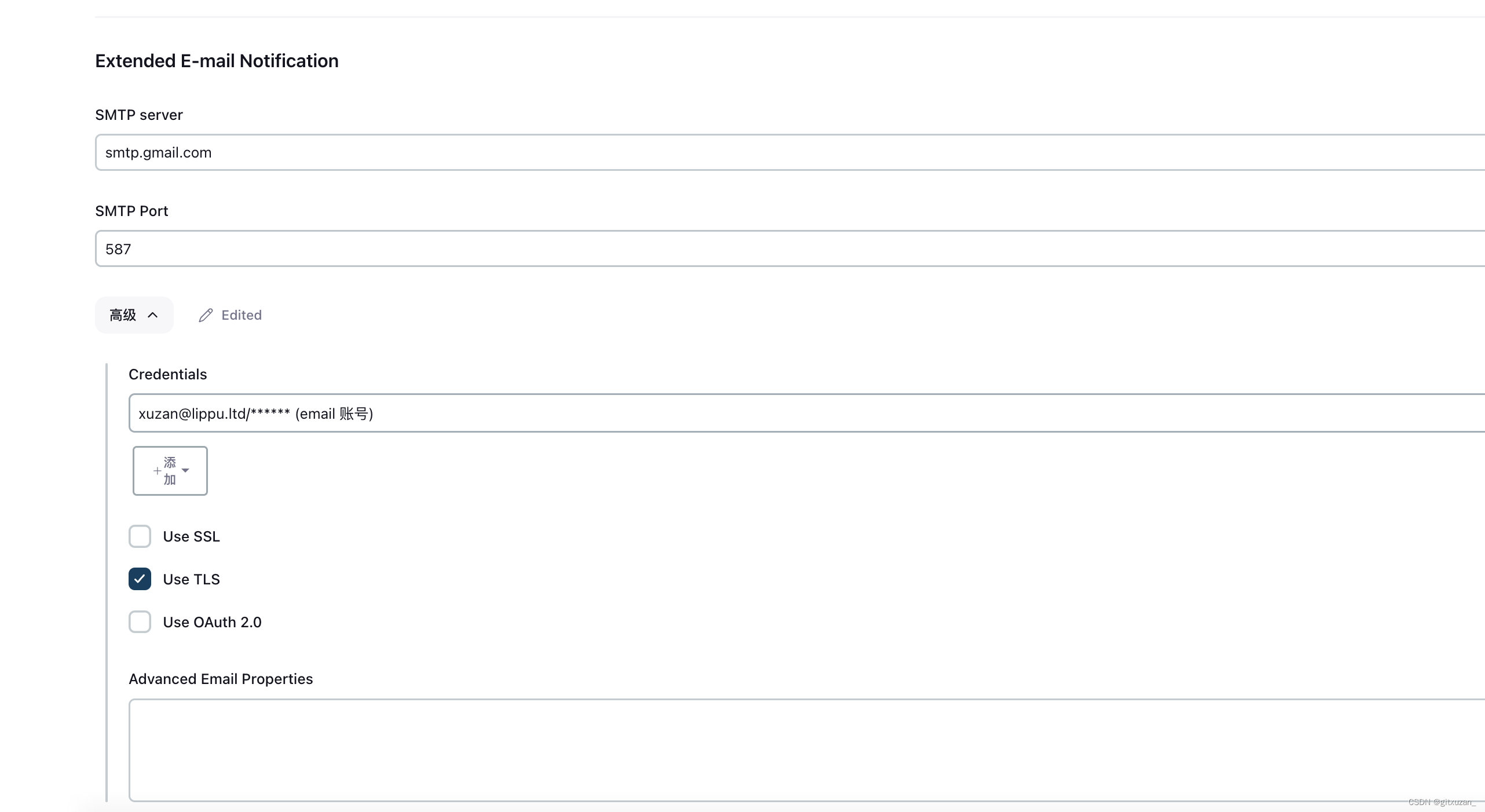Enable Use SSL checkbox
The width and height of the screenshot is (1485, 812).
pyautogui.click(x=140, y=536)
